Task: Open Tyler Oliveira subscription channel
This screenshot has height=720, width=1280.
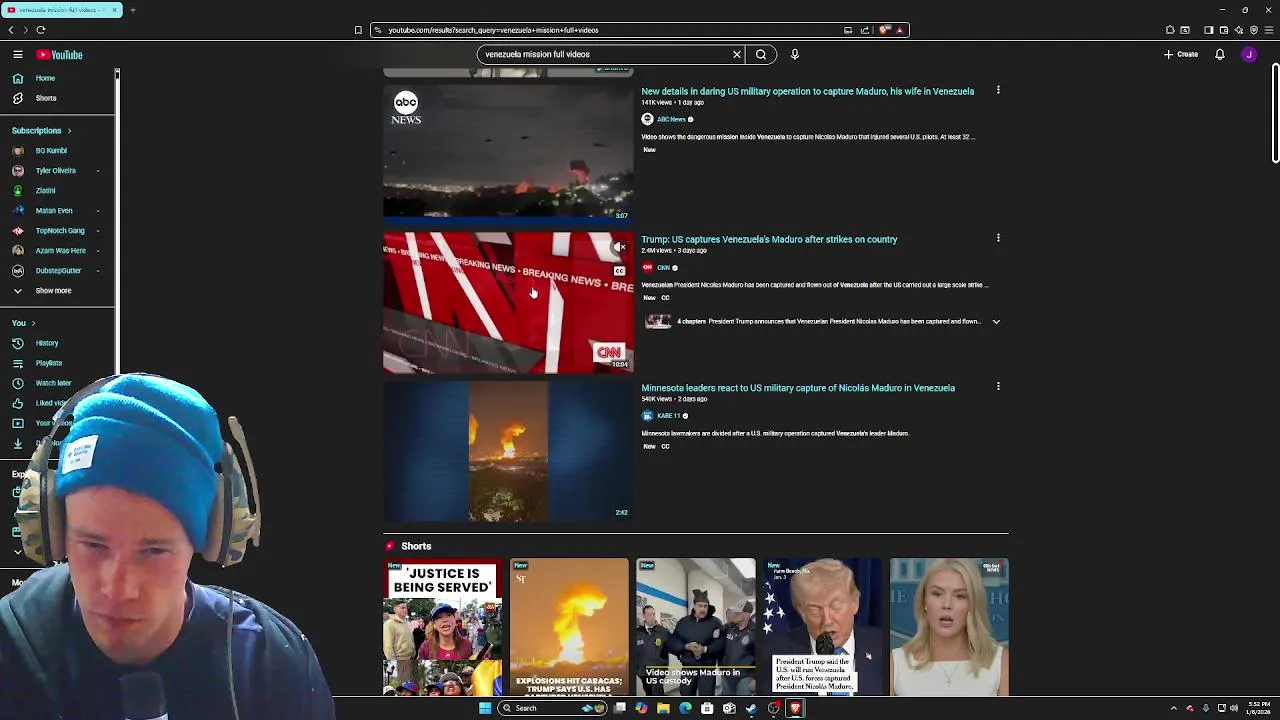Action: coord(55,170)
